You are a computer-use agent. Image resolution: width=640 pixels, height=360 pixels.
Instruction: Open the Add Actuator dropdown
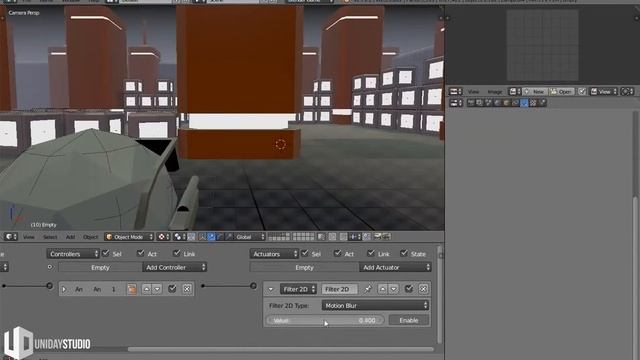pos(395,267)
